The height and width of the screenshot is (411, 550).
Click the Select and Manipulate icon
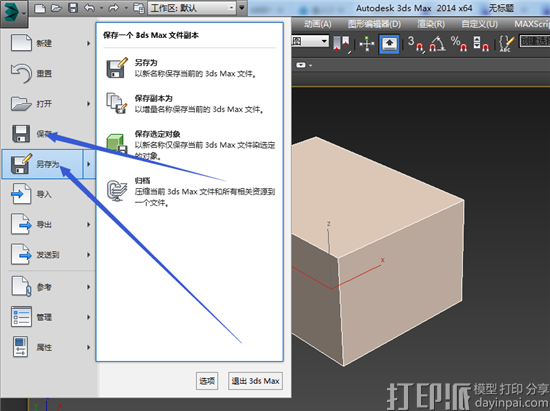click(367, 44)
